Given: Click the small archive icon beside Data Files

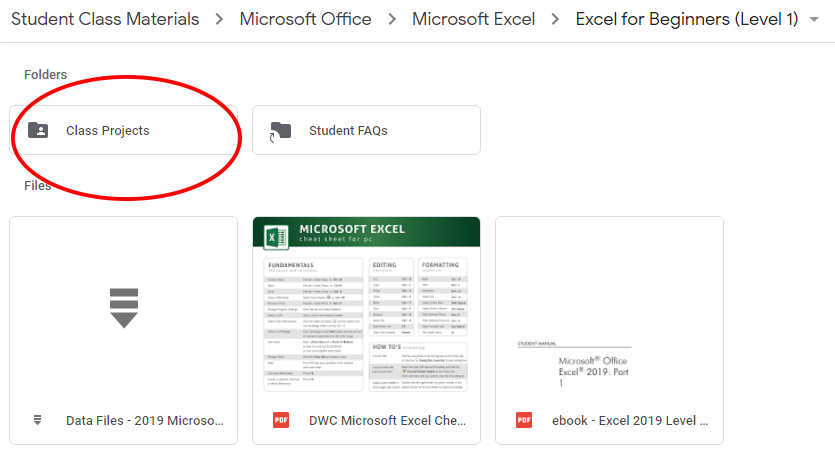Looking at the screenshot, I should click(x=38, y=421).
